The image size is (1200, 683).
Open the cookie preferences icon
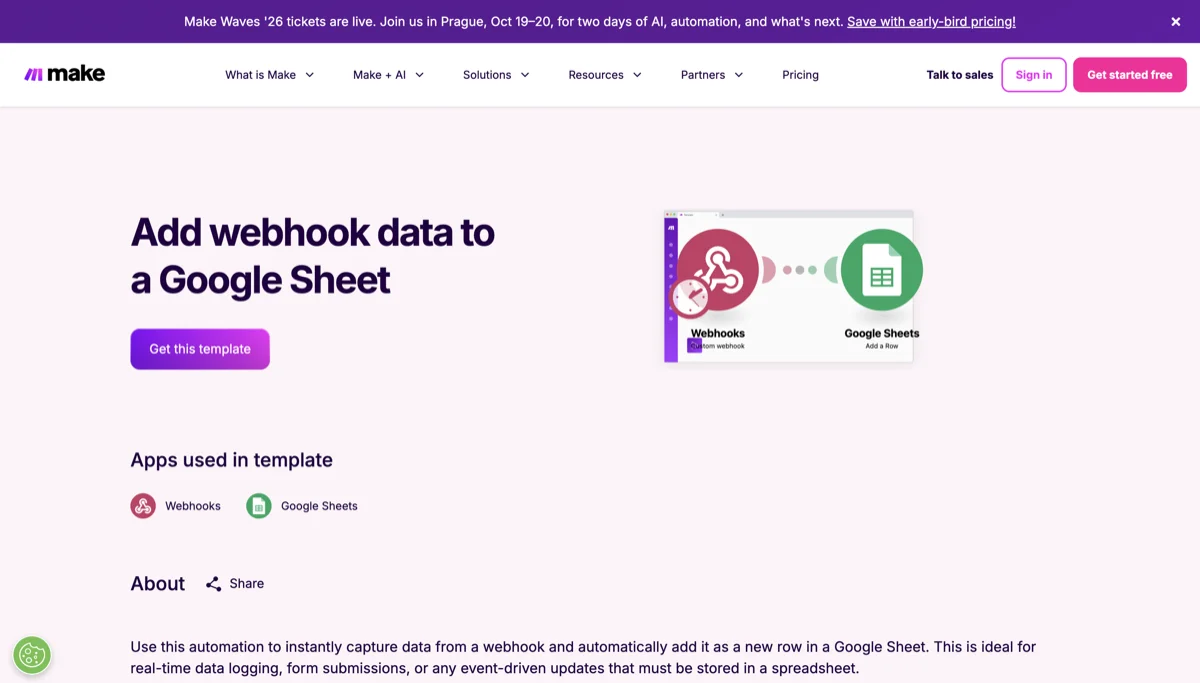(x=32, y=655)
